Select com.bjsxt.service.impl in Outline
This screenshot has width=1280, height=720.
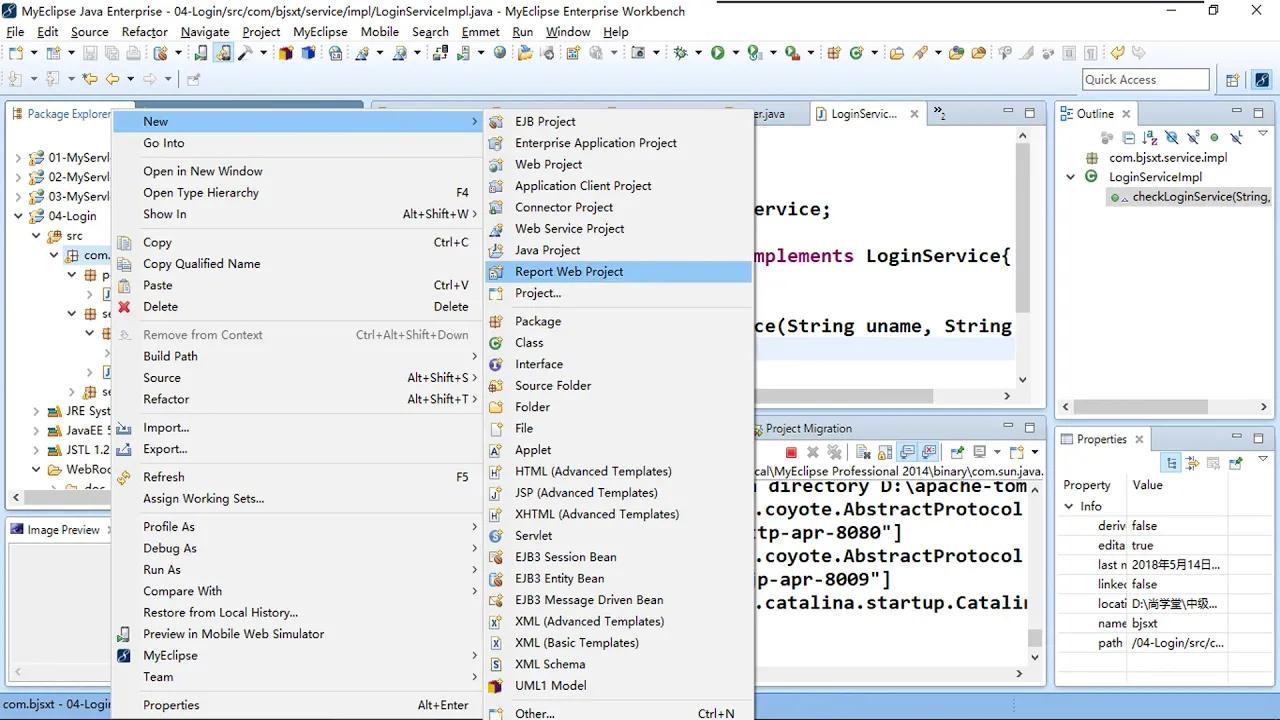pyautogui.click(x=1167, y=158)
